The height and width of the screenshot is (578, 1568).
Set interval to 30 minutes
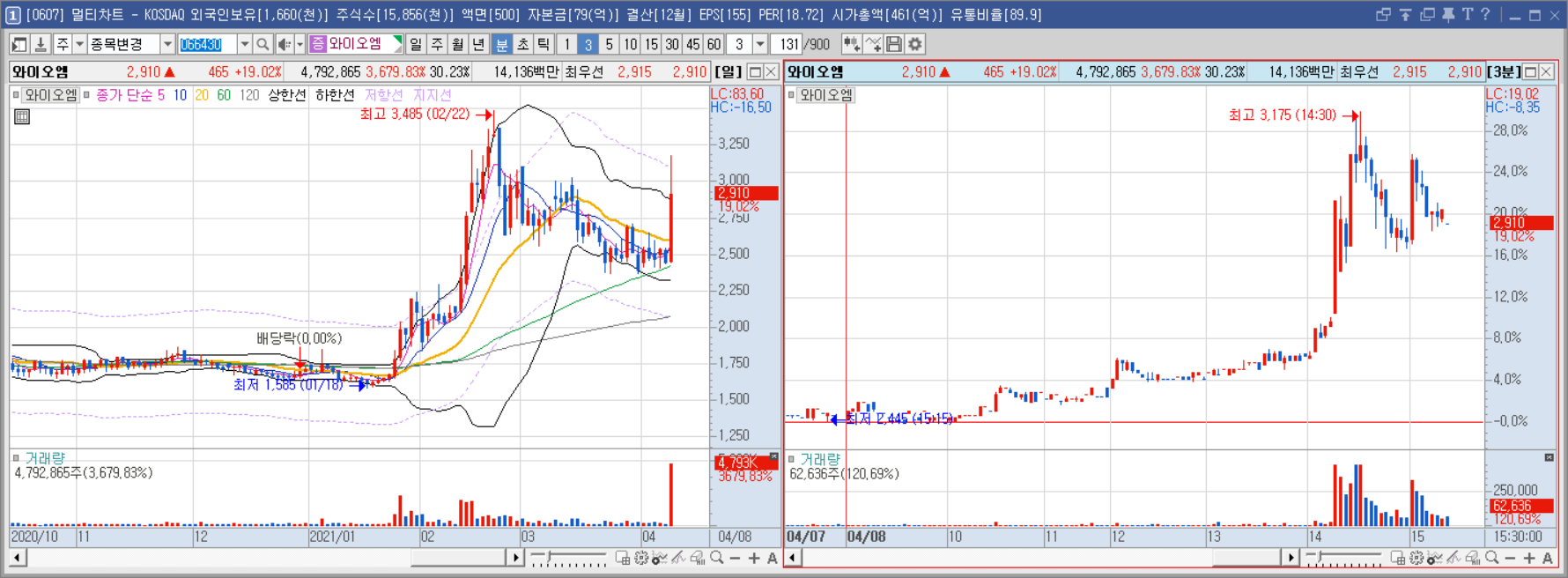coord(672,44)
